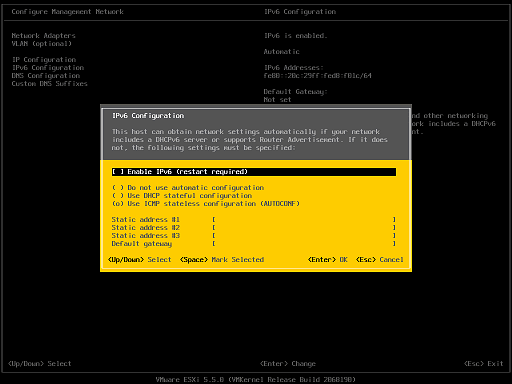Open Custom DNS Suffixes menu entry

(x=50, y=84)
